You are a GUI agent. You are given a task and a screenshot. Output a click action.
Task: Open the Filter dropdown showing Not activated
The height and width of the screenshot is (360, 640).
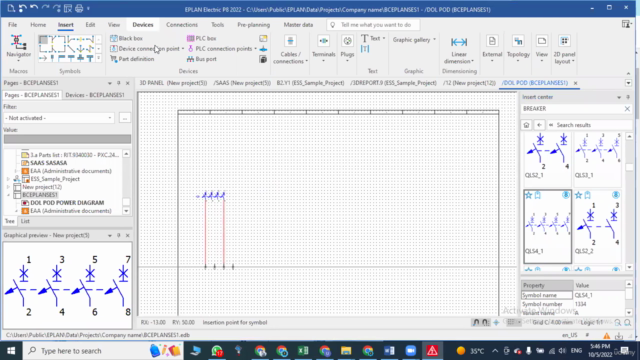[x=58, y=118]
